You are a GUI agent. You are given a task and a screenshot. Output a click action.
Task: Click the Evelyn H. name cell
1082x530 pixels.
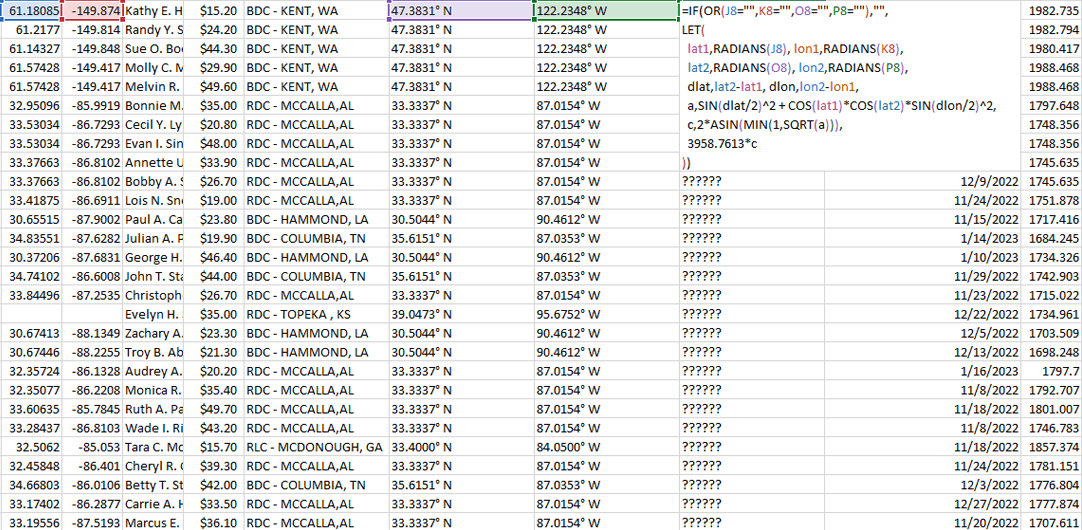154,314
